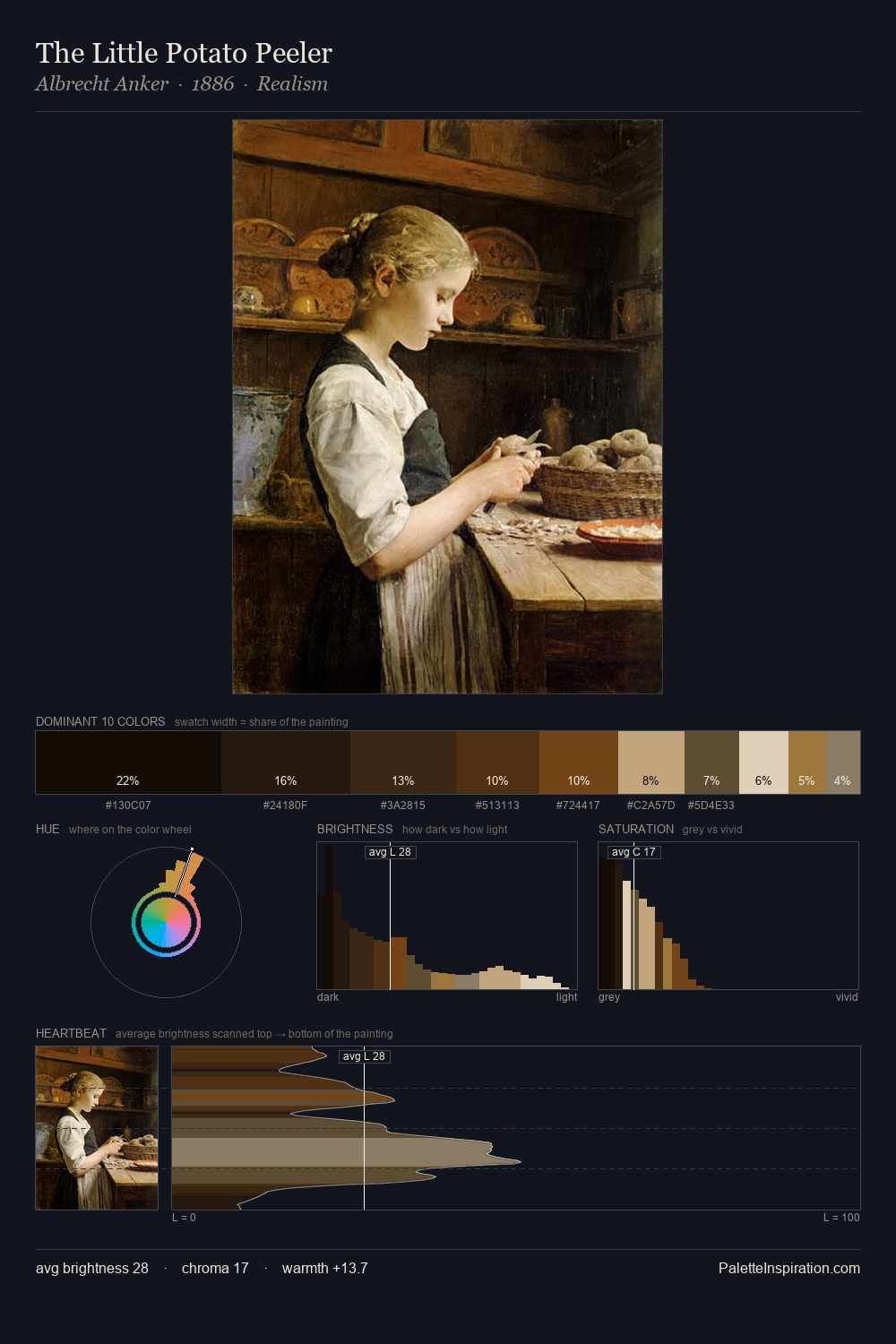Click the 'chroma 17' footer stat
The height and width of the screenshot is (1344, 896).
click(x=215, y=1268)
